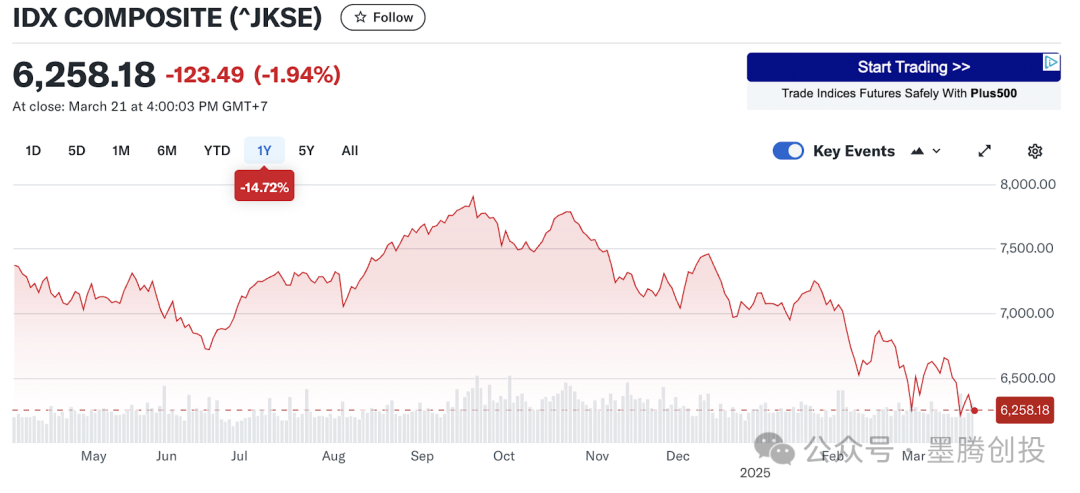Image resolution: width=1080 pixels, height=493 pixels.
Task: Click the AdChoices icon on ad
Action: pos(1050,62)
